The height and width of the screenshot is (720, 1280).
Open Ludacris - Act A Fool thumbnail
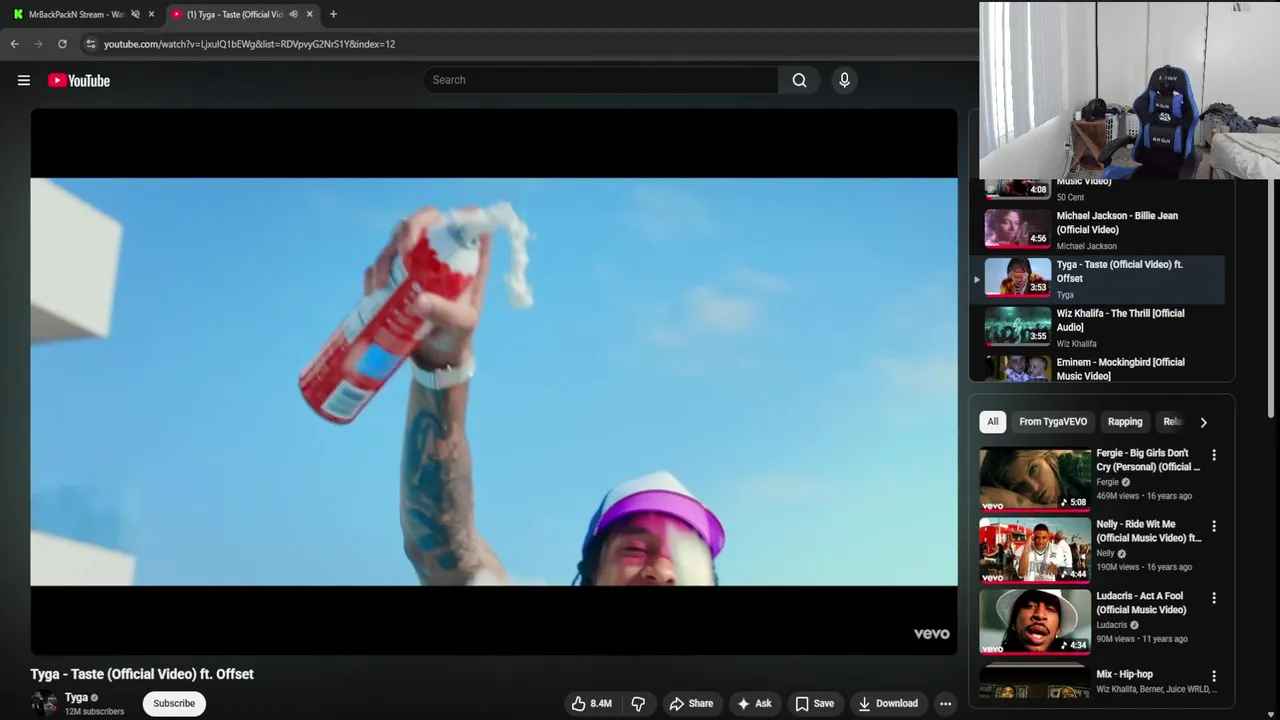[1035, 621]
